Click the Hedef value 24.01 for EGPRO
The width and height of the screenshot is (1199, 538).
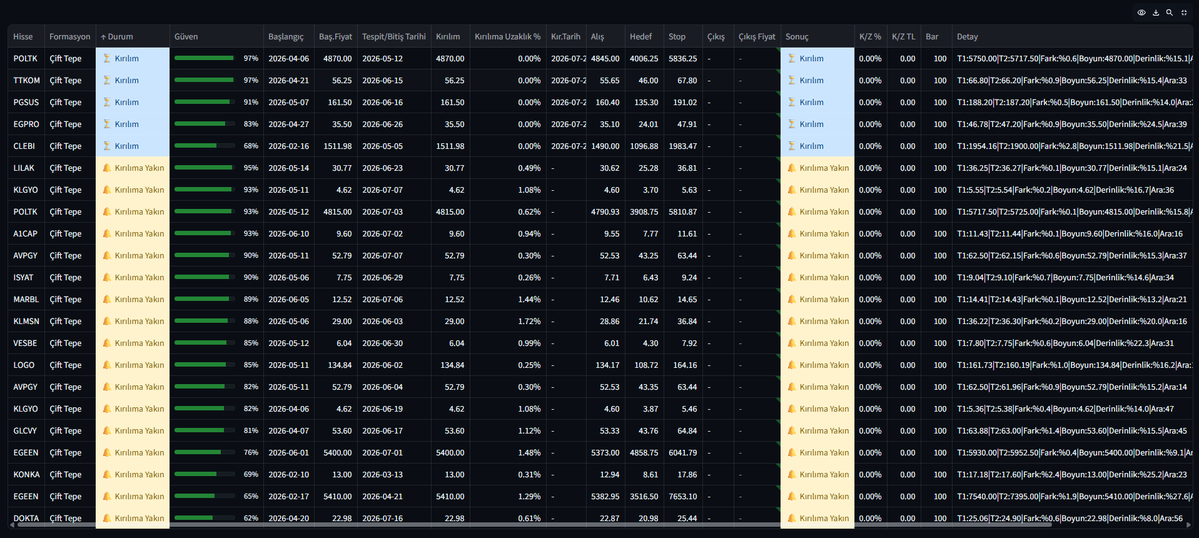tap(644, 124)
